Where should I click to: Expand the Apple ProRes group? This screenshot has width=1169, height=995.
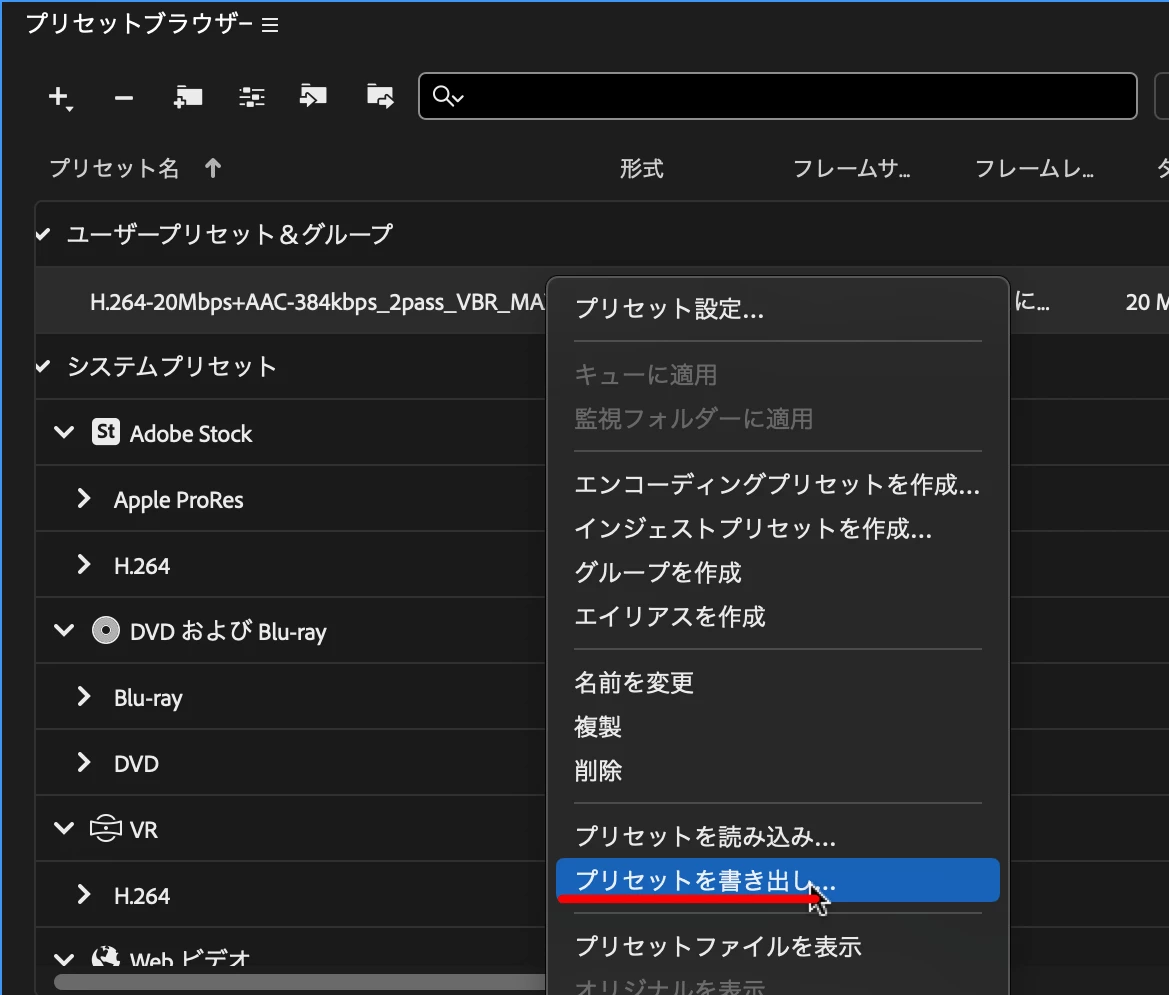(84, 499)
